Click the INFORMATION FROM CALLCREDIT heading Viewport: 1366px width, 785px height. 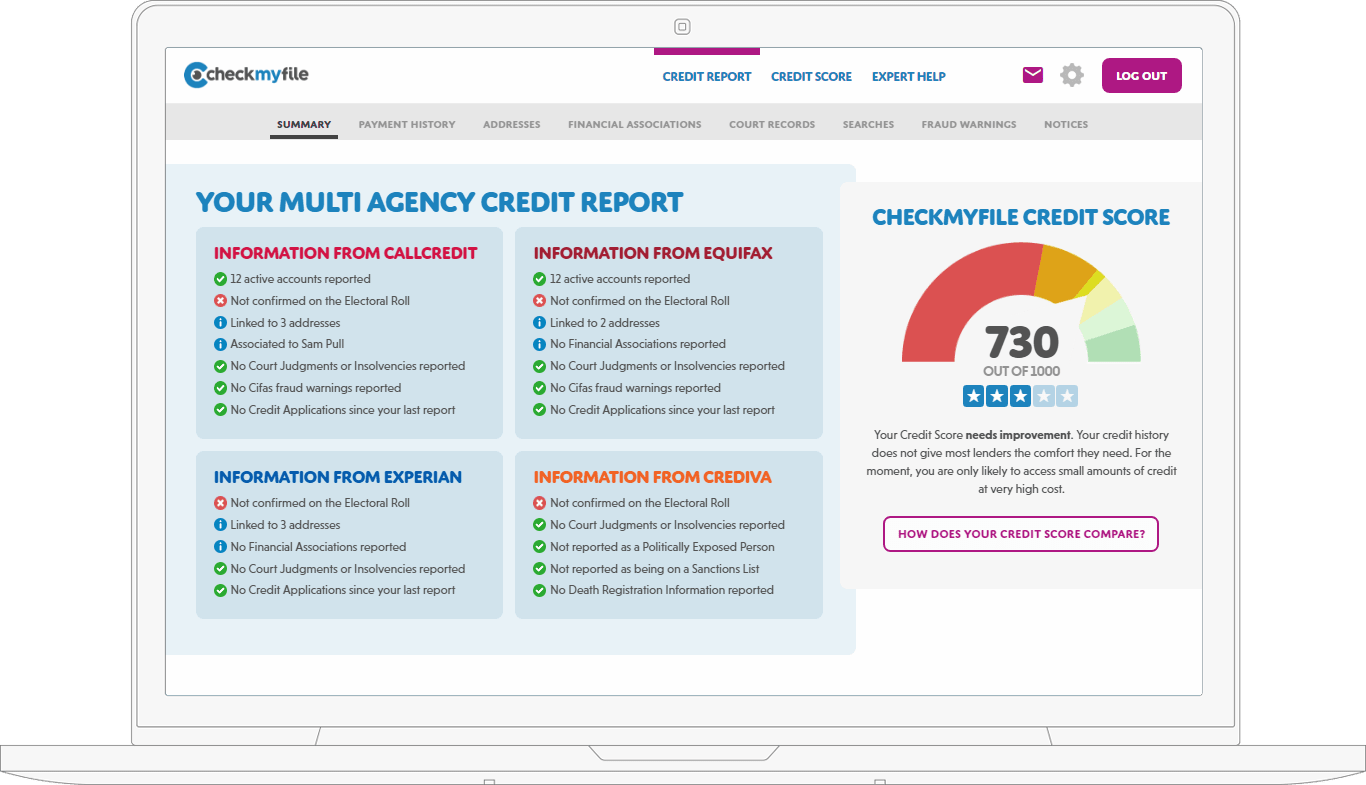pos(345,253)
